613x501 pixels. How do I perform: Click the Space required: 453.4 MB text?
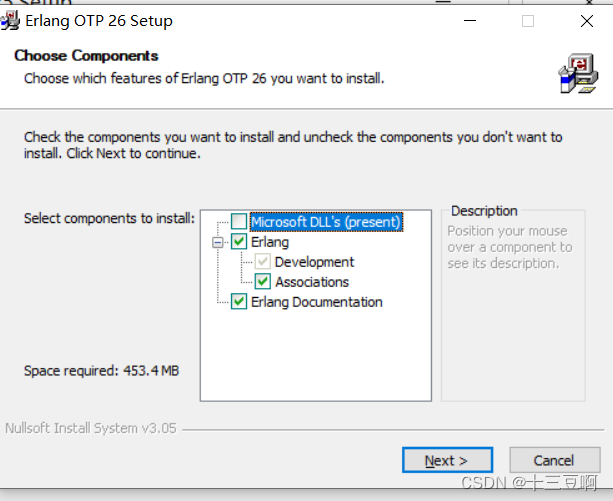pos(102,370)
